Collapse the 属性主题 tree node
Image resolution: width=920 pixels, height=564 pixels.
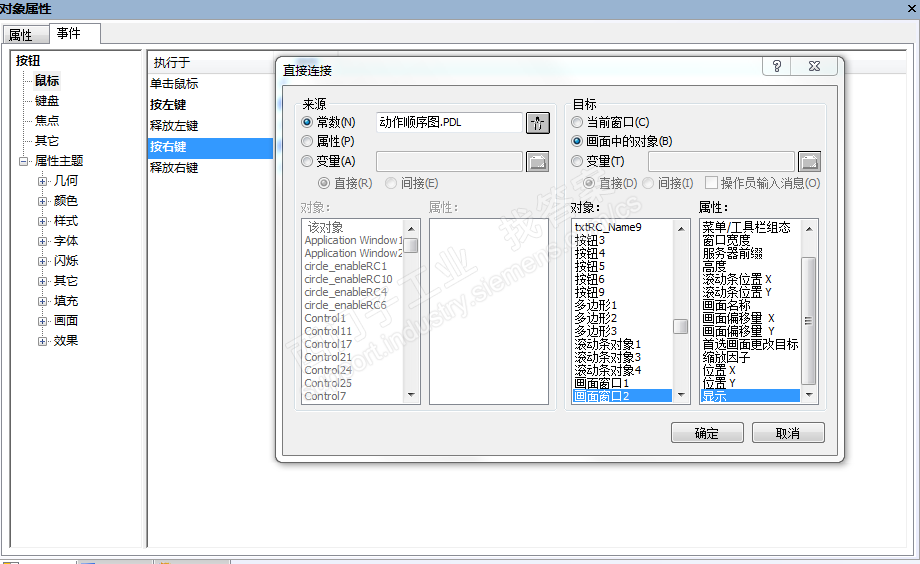click(x=23, y=161)
